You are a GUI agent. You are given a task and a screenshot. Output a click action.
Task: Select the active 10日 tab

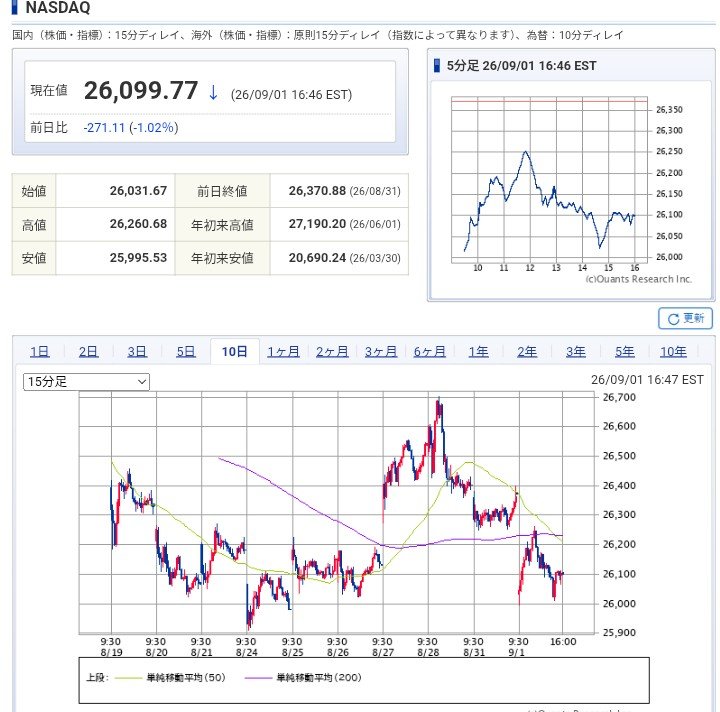[x=235, y=352]
